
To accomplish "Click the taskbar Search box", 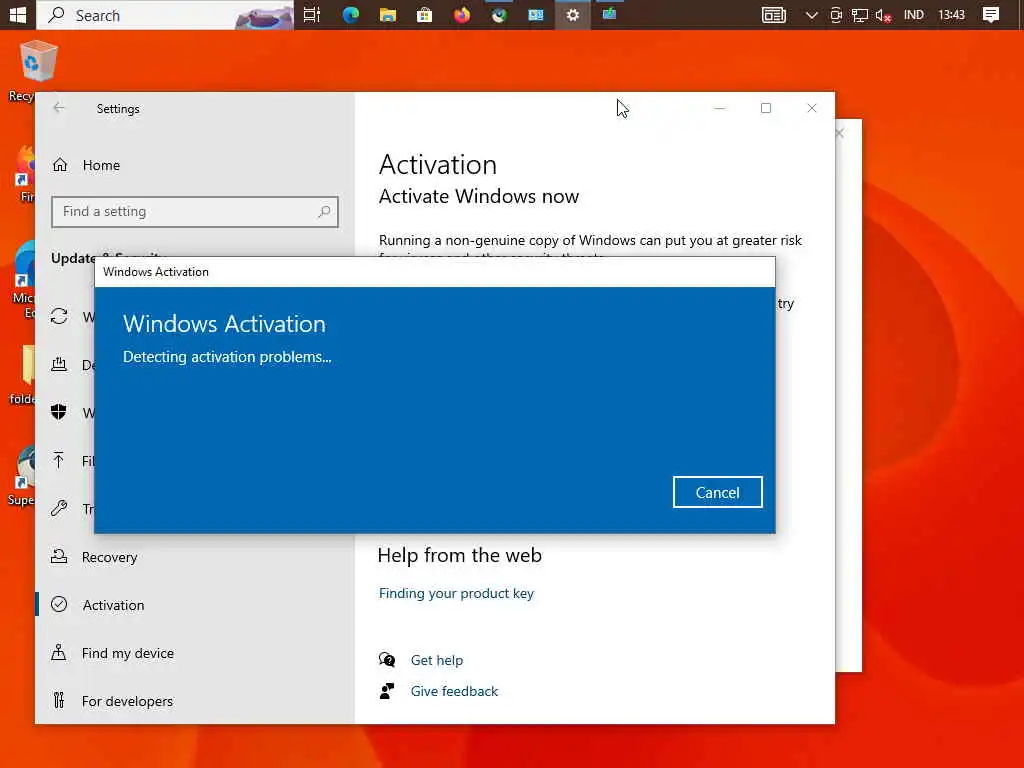I will pos(165,14).
